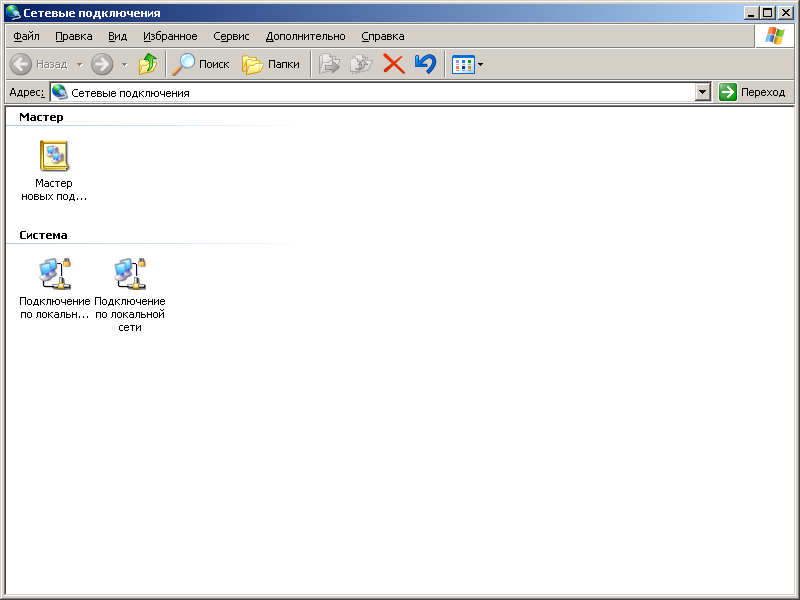Screen dimensions: 800x600
Task: Select the Подключение по локальной сети icon
Action: tap(130, 295)
